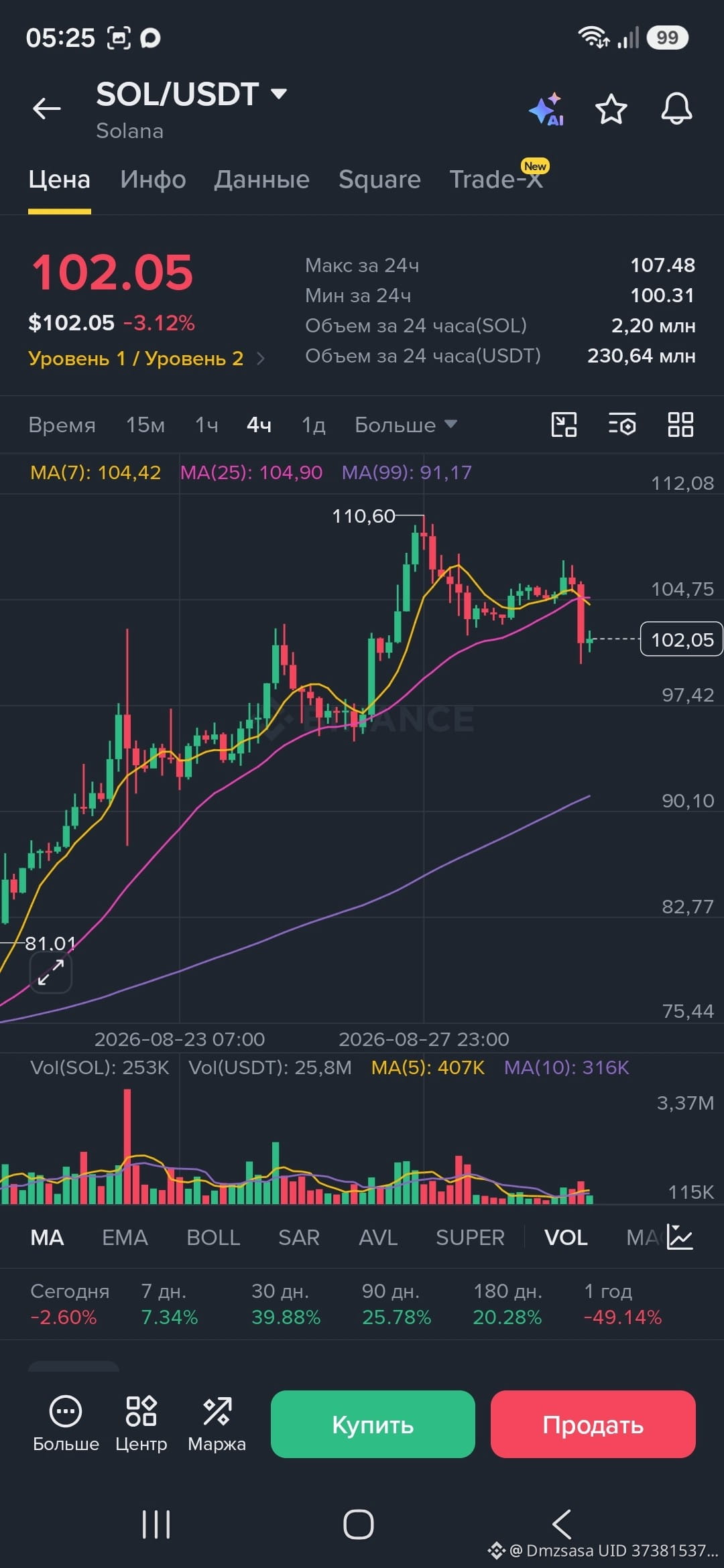Tap the Wi-Fi status icon

(x=593, y=38)
